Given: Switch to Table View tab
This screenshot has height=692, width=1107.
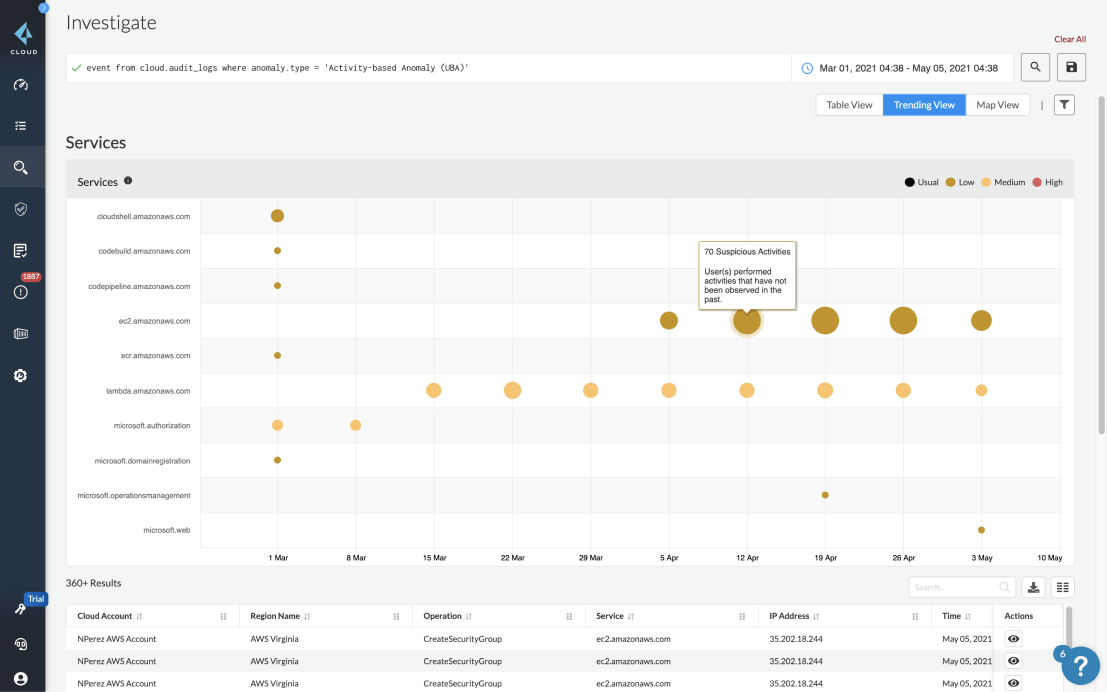Looking at the screenshot, I should tap(849, 105).
